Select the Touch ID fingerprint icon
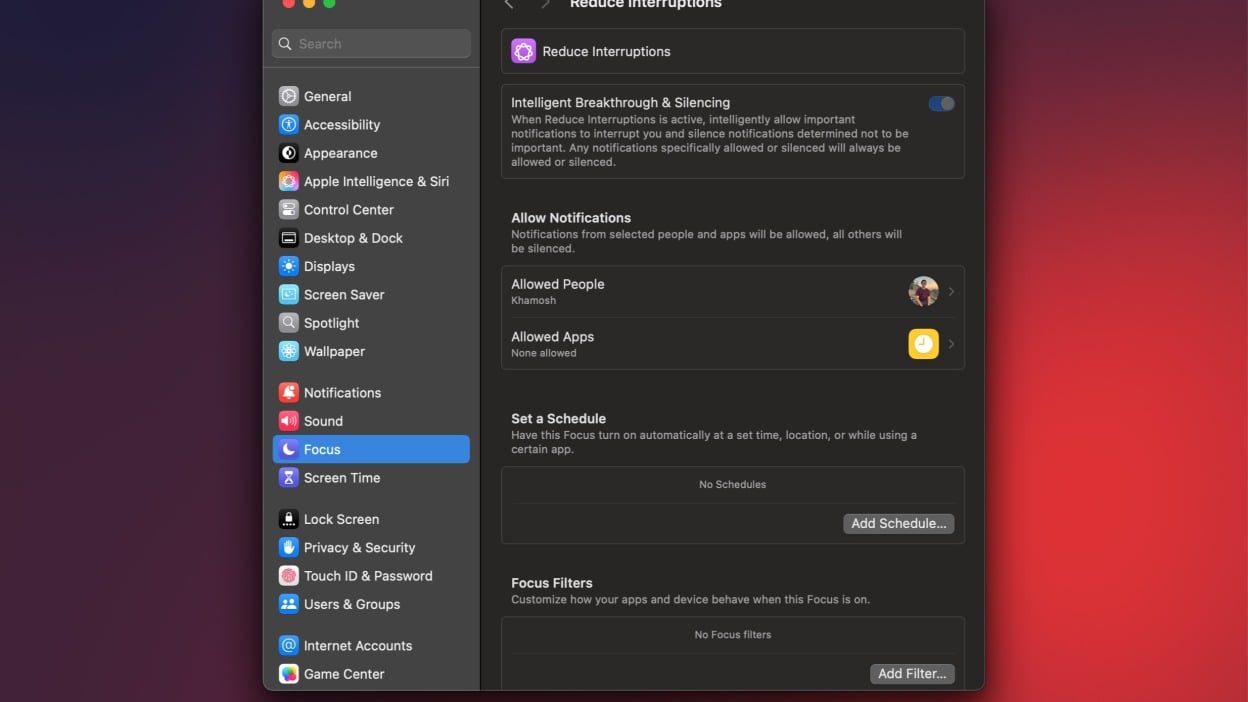This screenshot has width=1248, height=702. coord(289,576)
